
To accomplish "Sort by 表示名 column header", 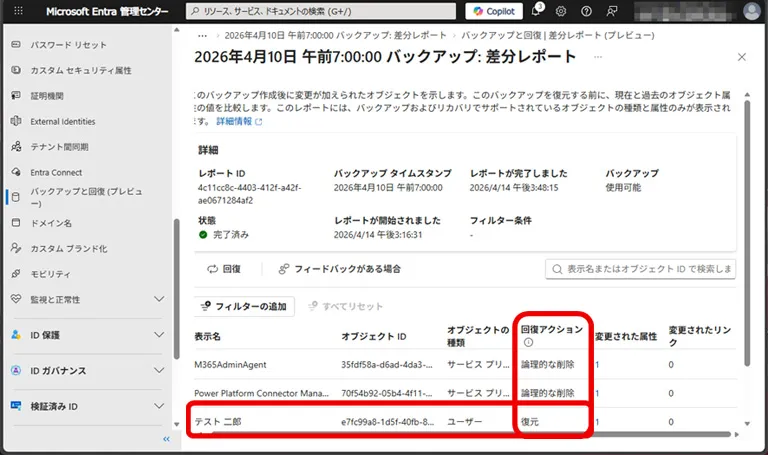I will 207,336.
